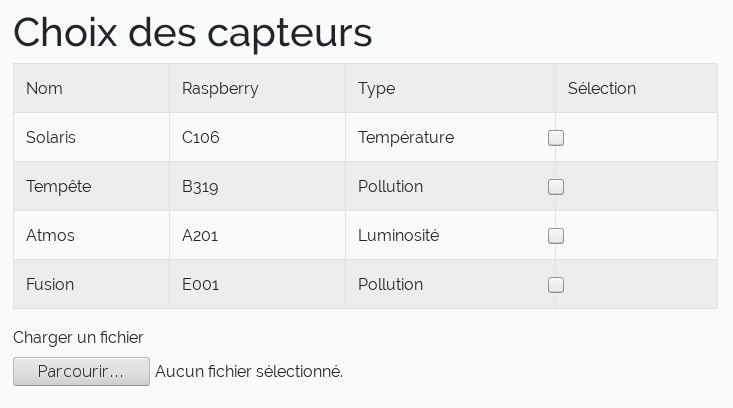Enable the Fusion sensor checkbox
Screen dimensions: 733x408
point(556,285)
